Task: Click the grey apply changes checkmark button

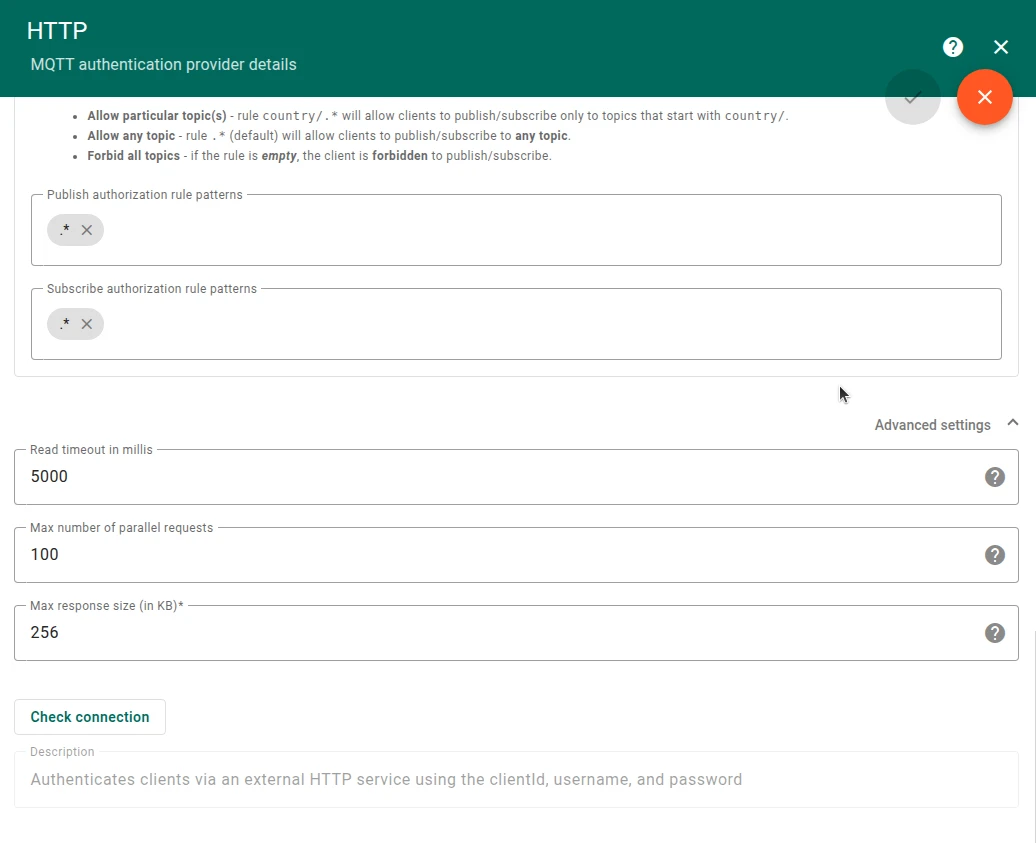Action: (x=912, y=97)
